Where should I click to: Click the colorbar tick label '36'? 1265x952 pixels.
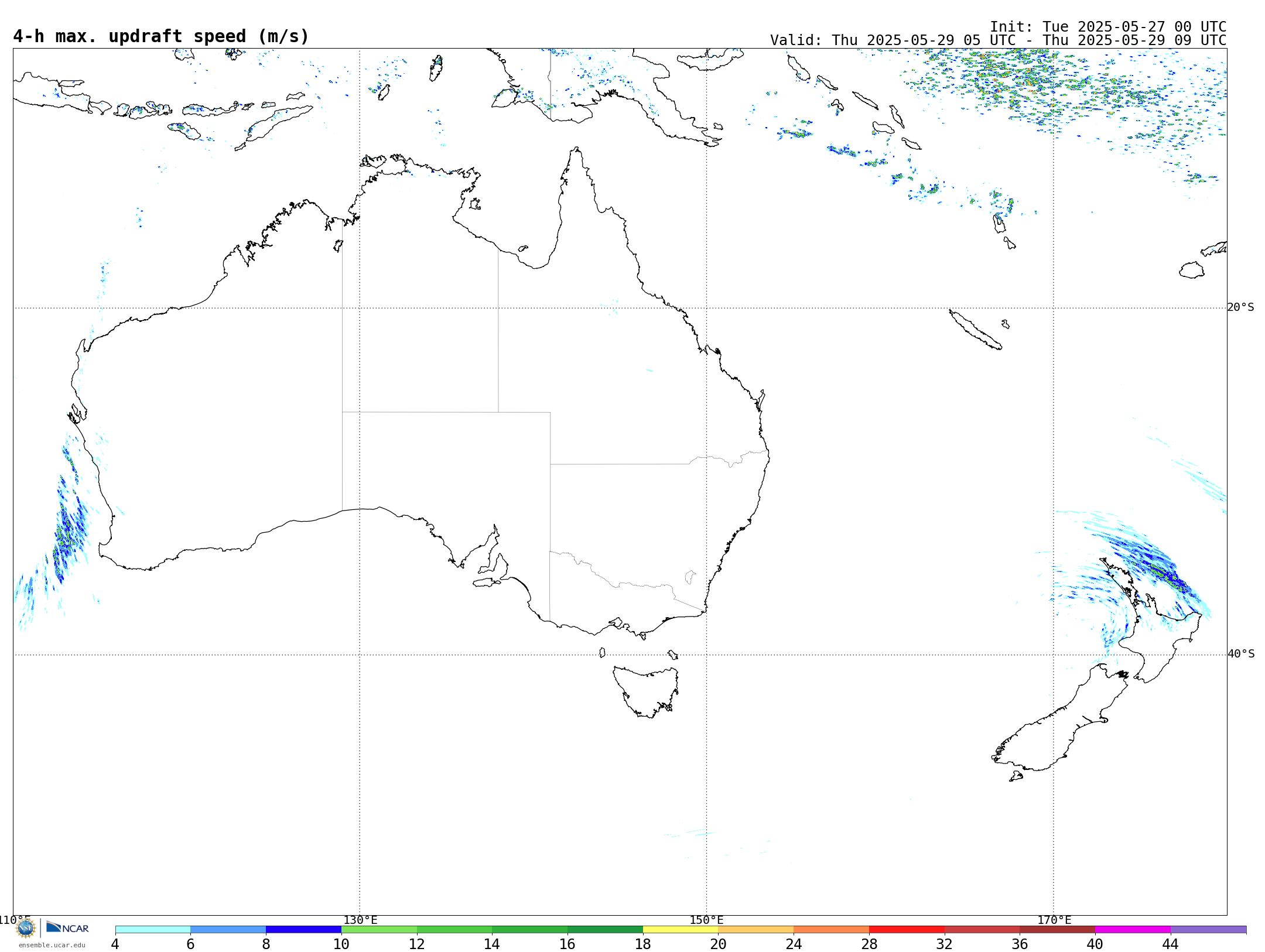(1020, 944)
